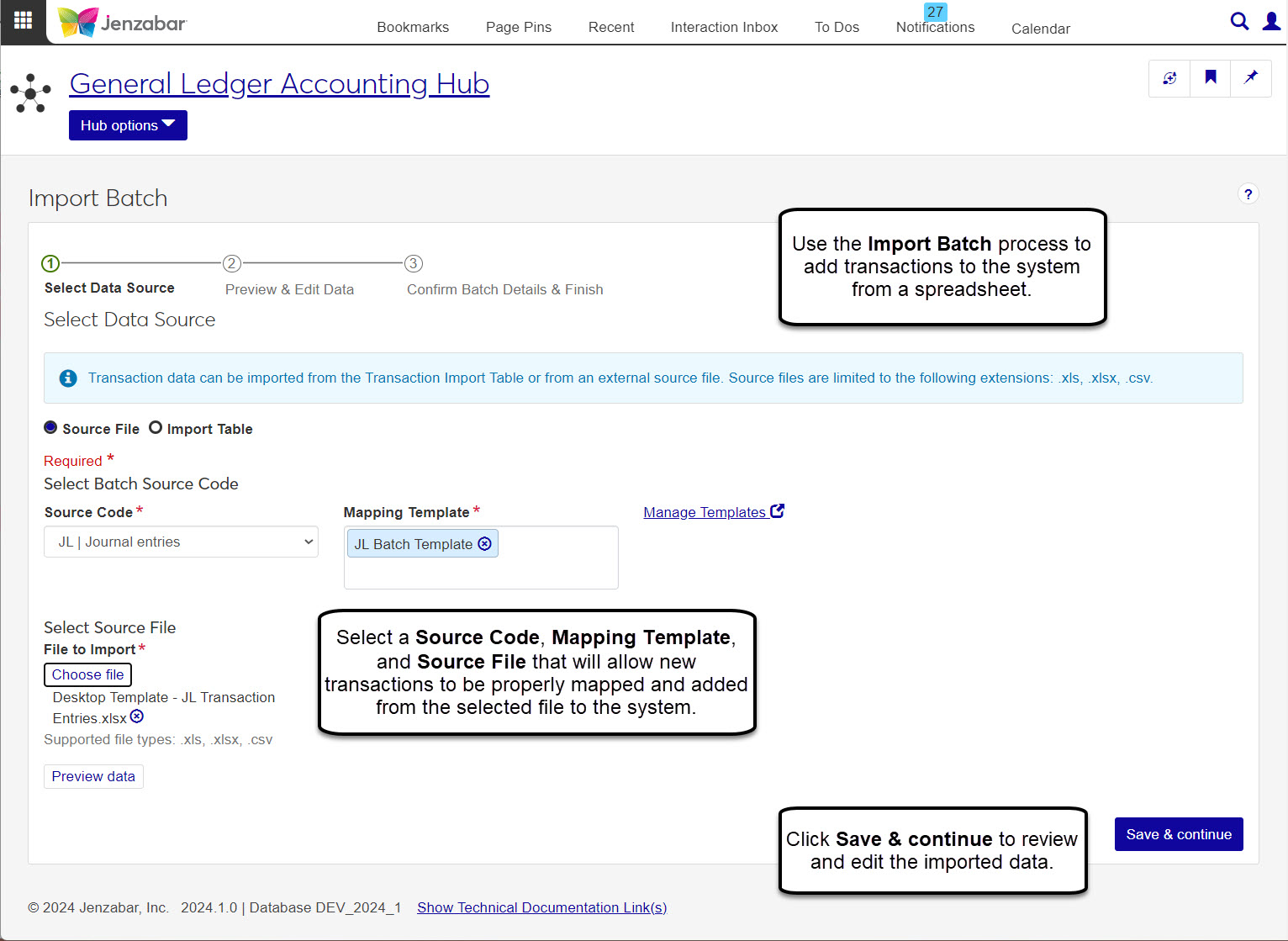Bookmark this page with bookmark icon

click(x=1211, y=78)
